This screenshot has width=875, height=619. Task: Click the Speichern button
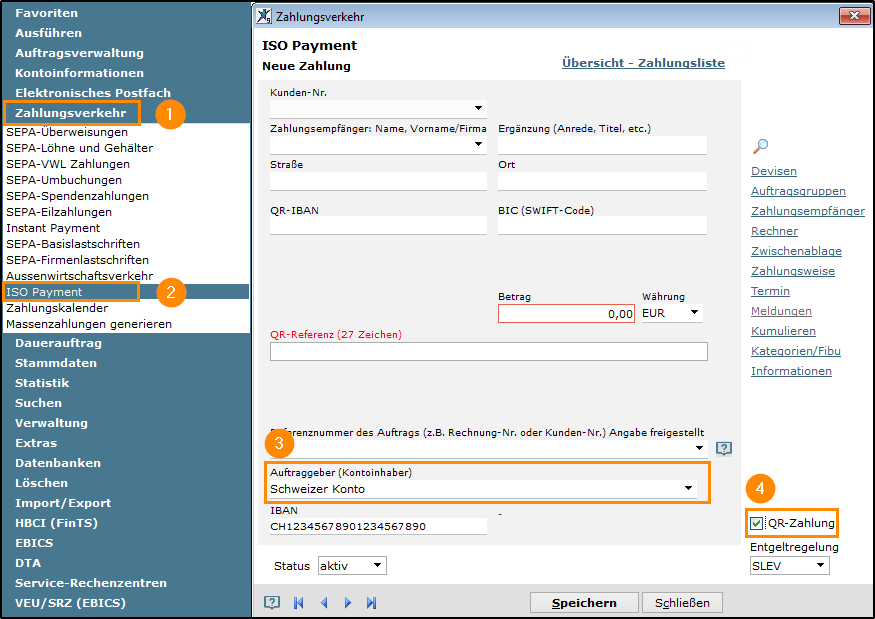click(584, 603)
